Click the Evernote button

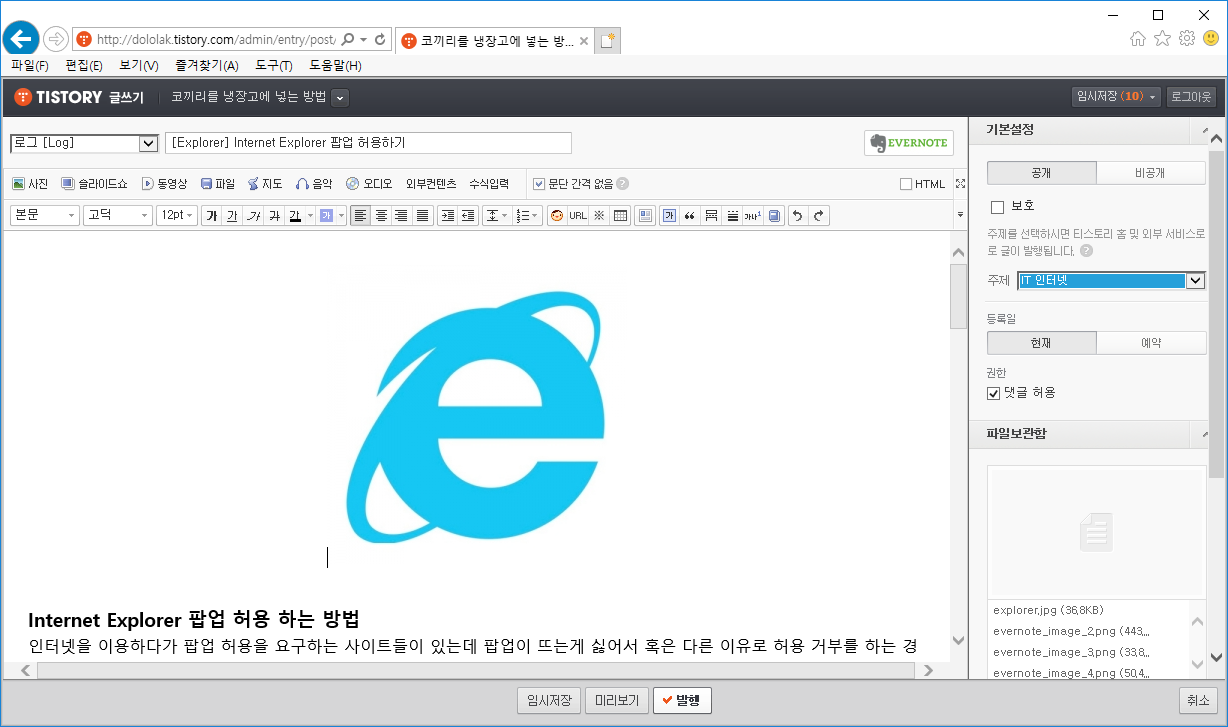[909, 143]
